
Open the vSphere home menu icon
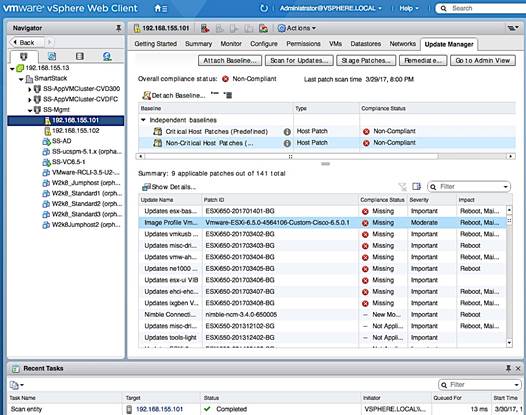[160, 8]
